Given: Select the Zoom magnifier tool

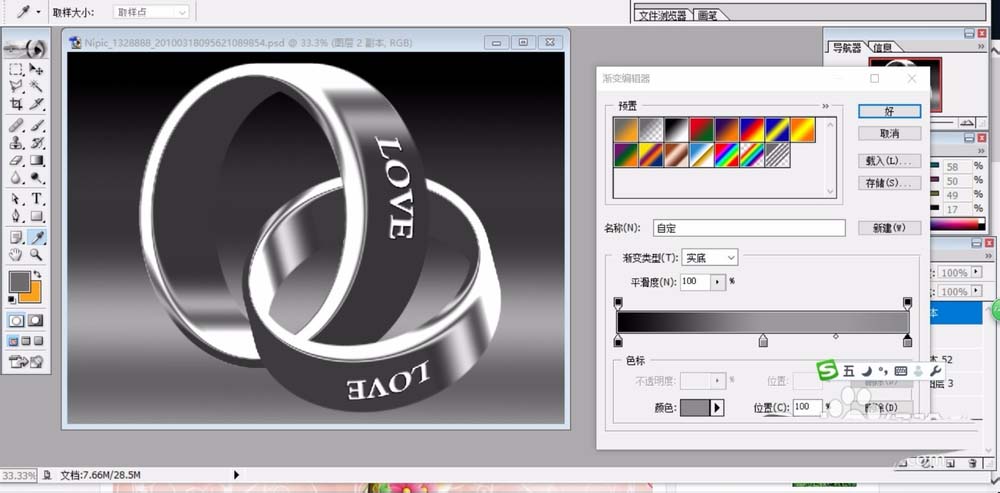Looking at the screenshot, I should click(x=36, y=255).
